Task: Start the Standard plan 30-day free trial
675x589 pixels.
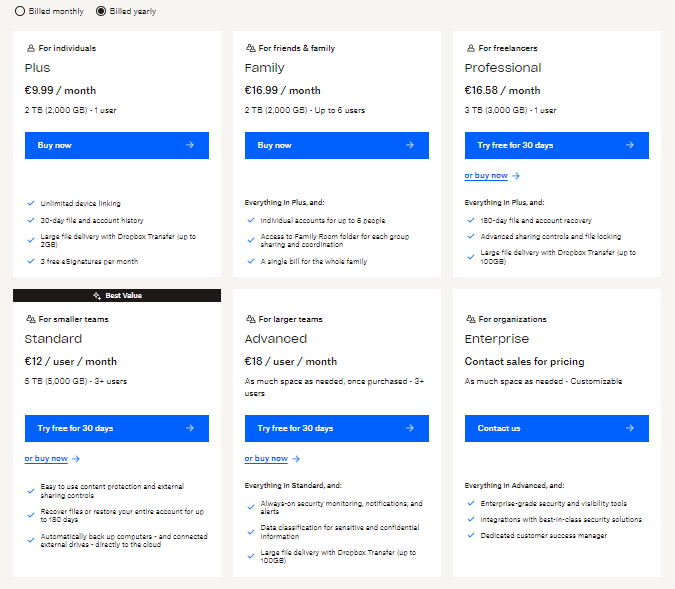Action: [117, 428]
